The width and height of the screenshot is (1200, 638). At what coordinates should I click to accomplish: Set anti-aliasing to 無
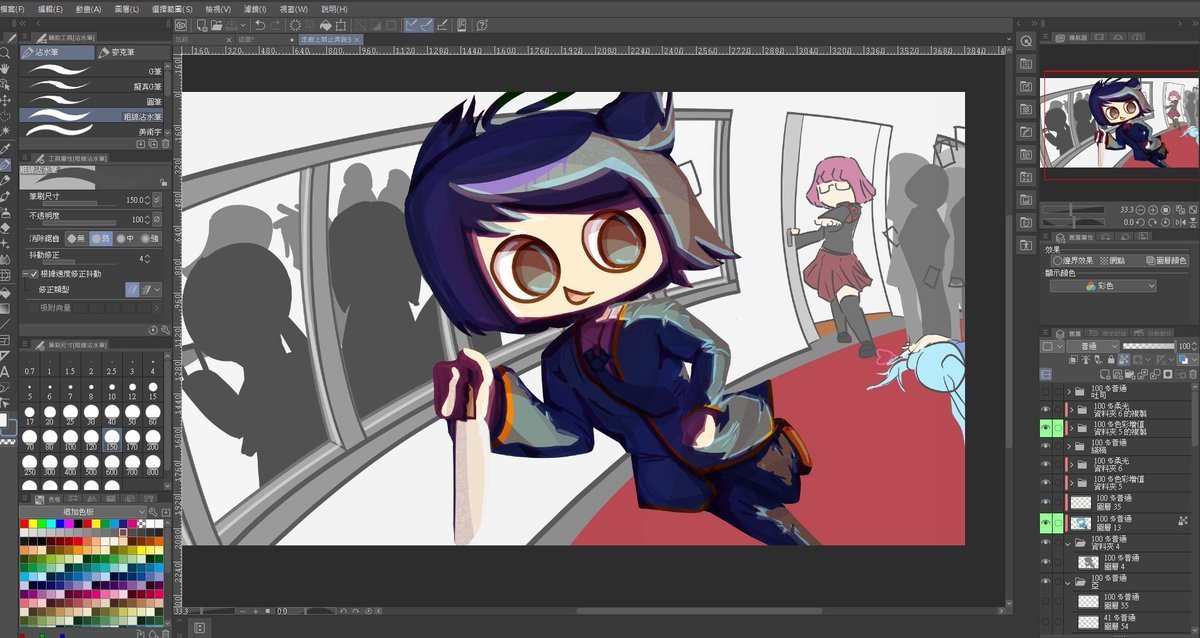[76, 238]
